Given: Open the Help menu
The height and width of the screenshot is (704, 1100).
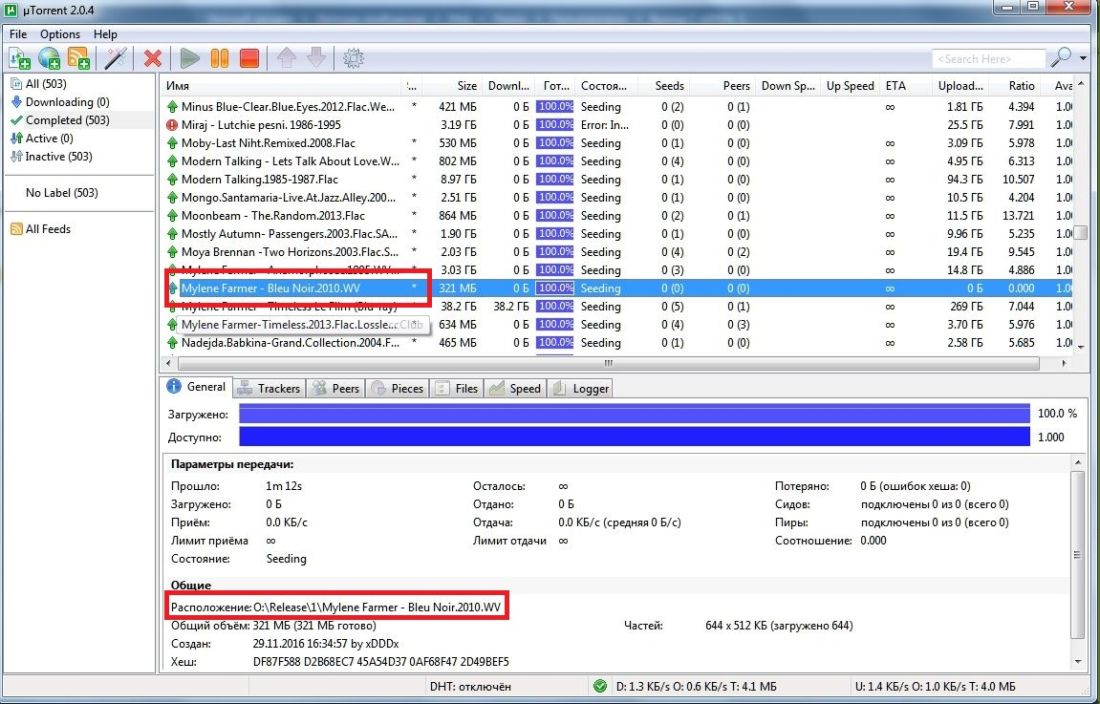Looking at the screenshot, I should coord(105,34).
